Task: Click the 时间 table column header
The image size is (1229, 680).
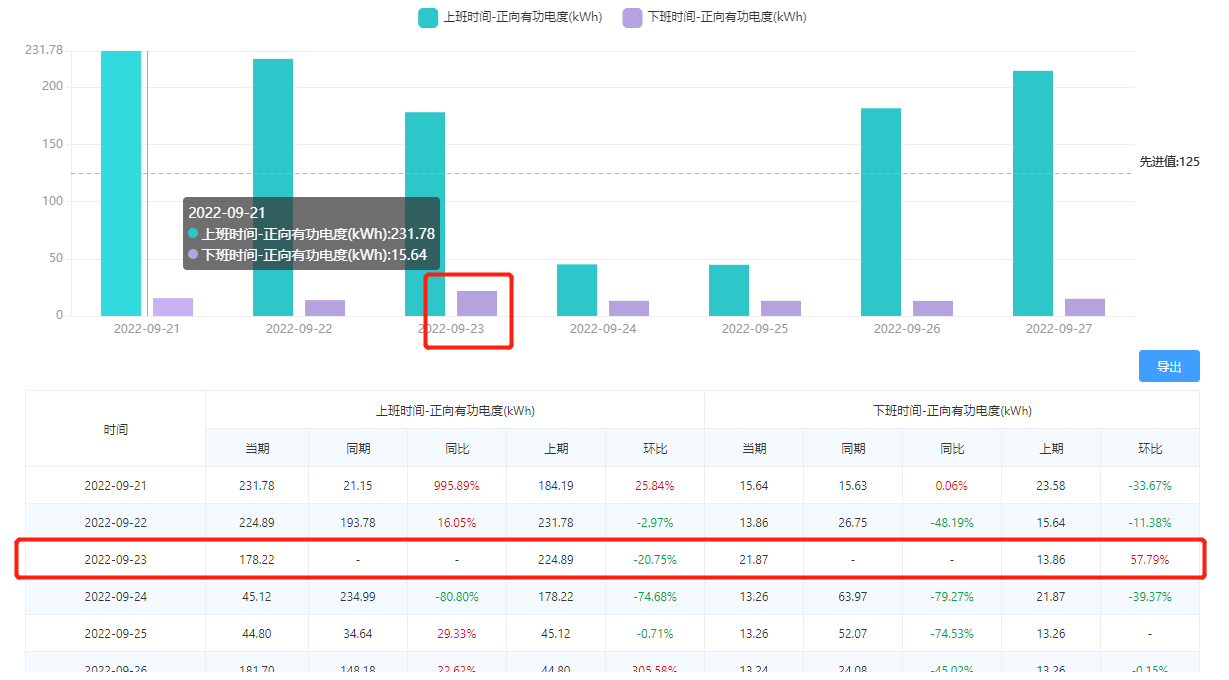Action: click(x=115, y=429)
